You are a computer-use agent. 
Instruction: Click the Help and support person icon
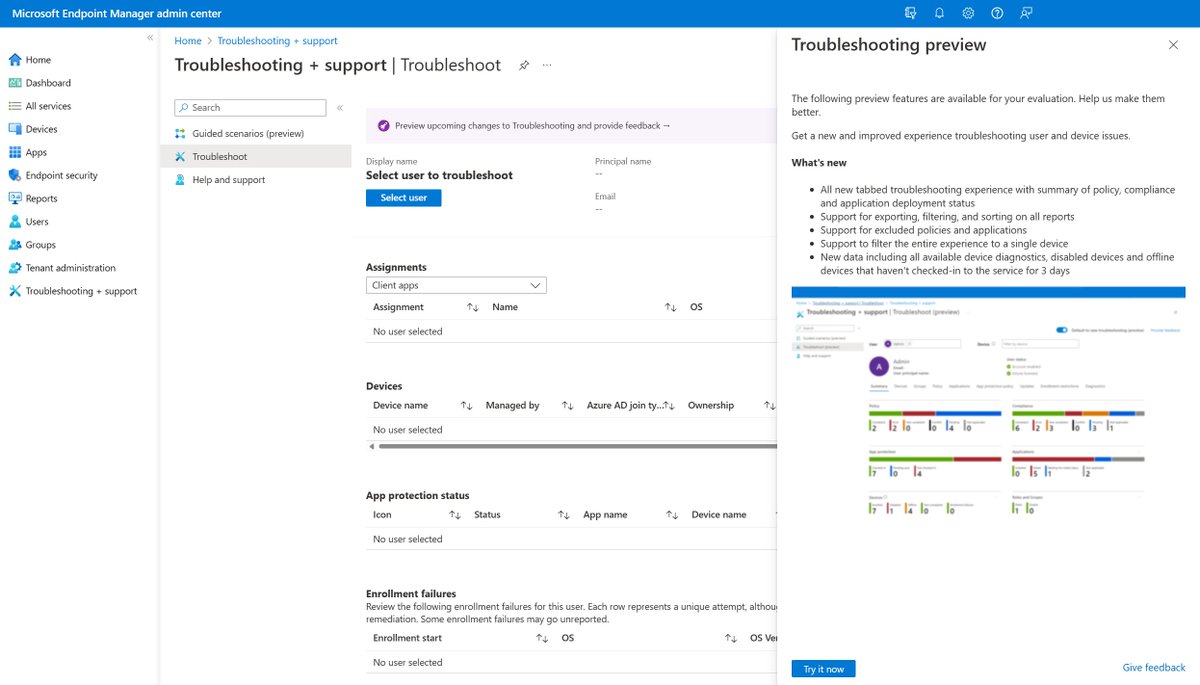tap(180, 180)
